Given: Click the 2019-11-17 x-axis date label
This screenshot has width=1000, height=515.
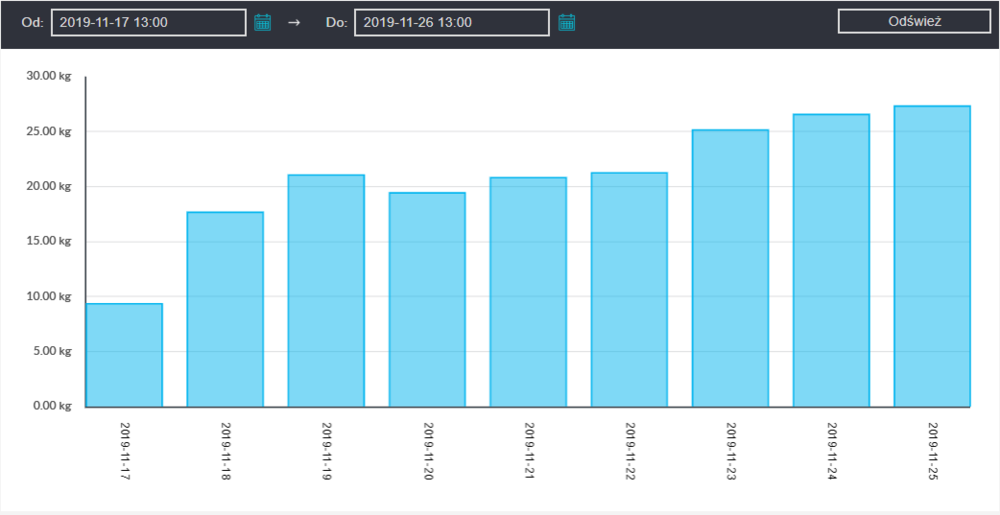Looking at the screenshot, I should 126,449.
